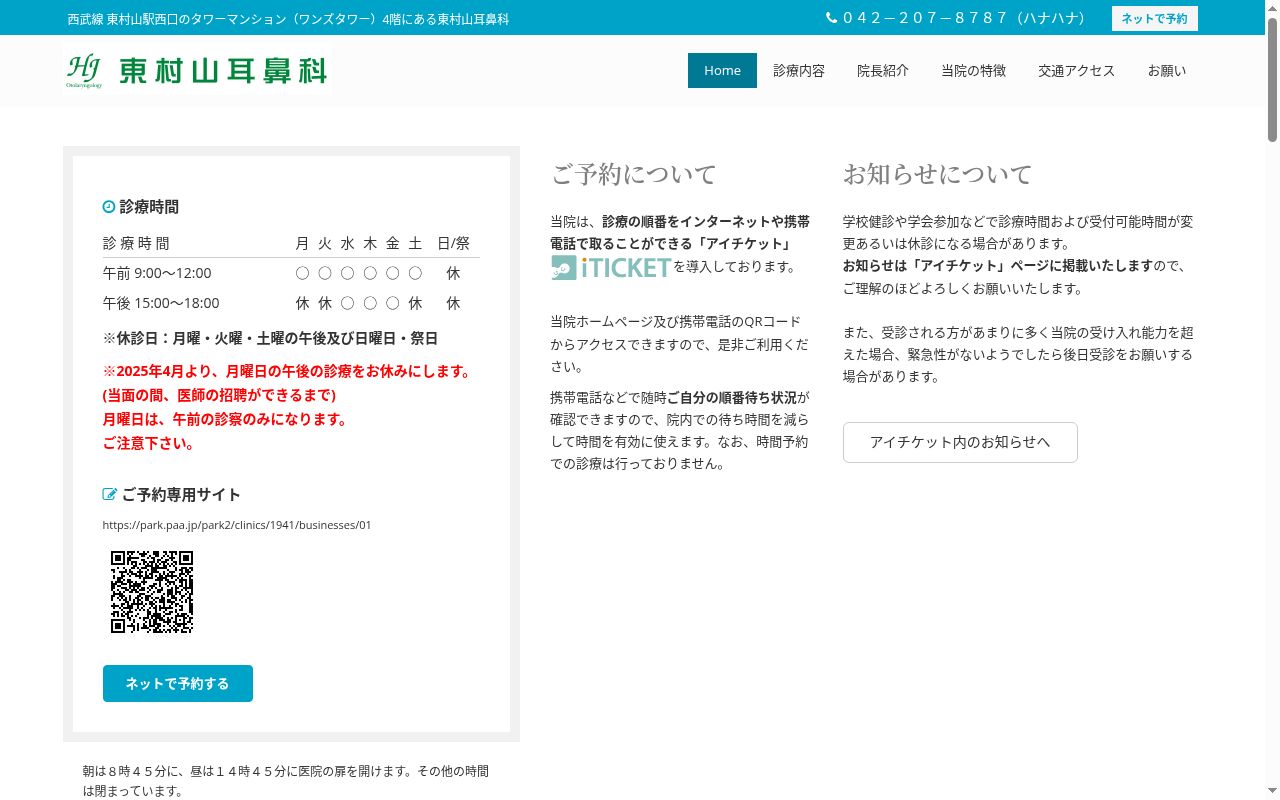This screenshot has width=1280, height=800.
Task: Click the iTICKET logo image
Action: 611,267
